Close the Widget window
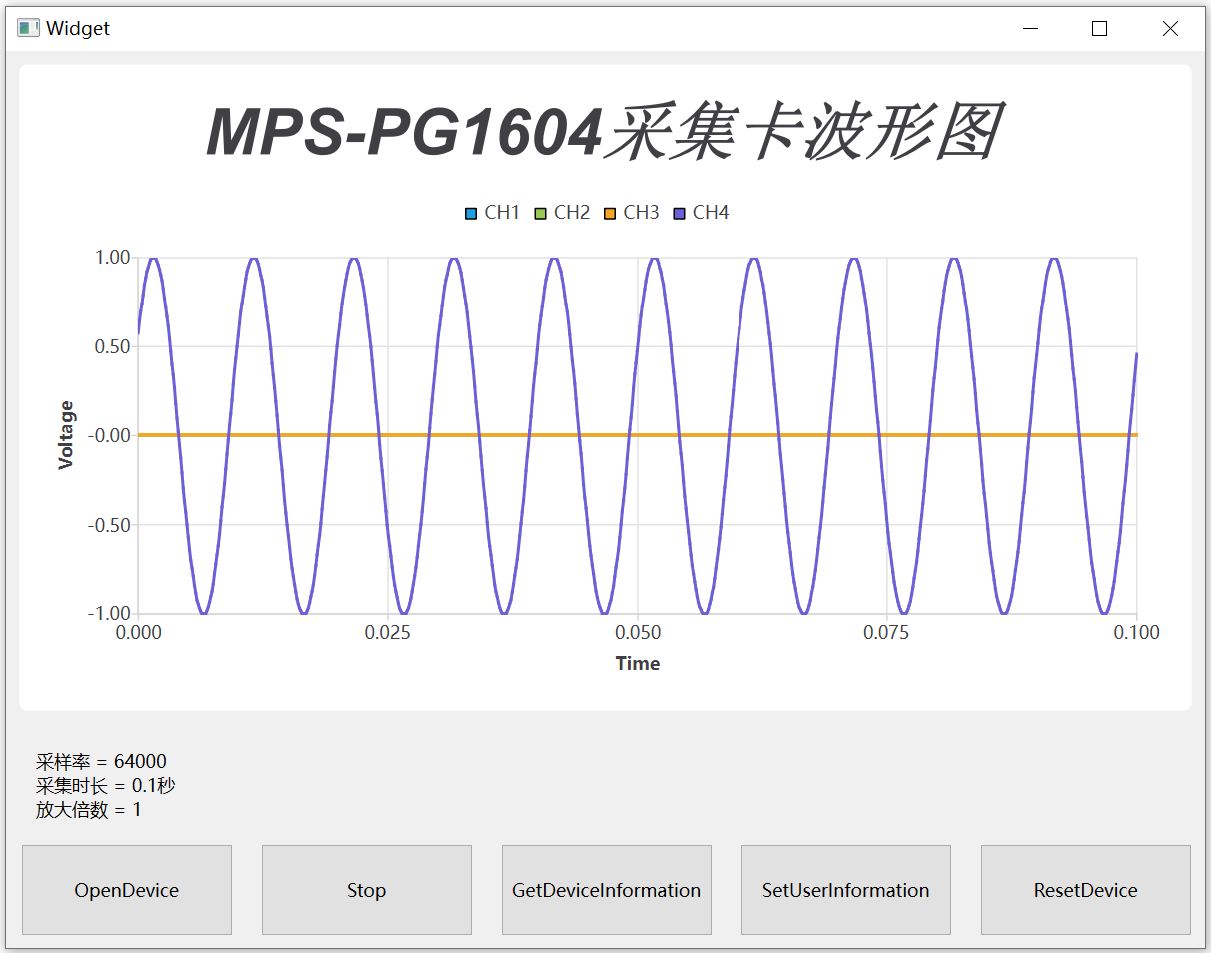Viewport: 1211px width, 953px height. (1170, 29)
